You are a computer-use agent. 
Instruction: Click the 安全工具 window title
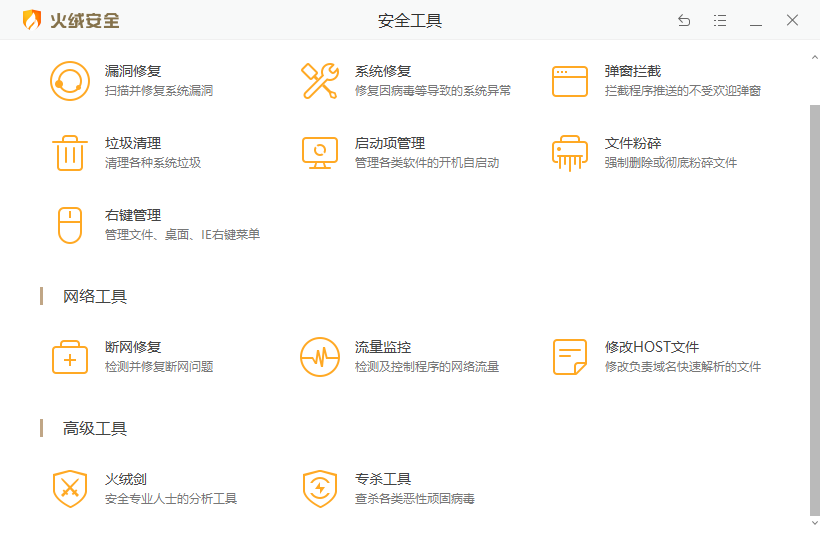[410, 21]
